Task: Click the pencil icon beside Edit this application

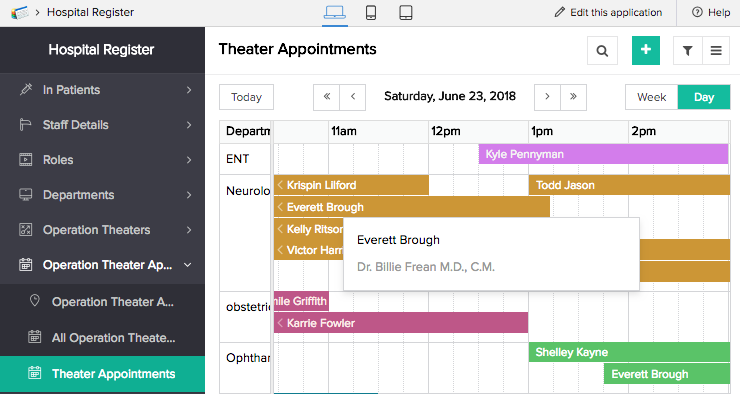Action: pyautogui.click(x=559, y=12)
